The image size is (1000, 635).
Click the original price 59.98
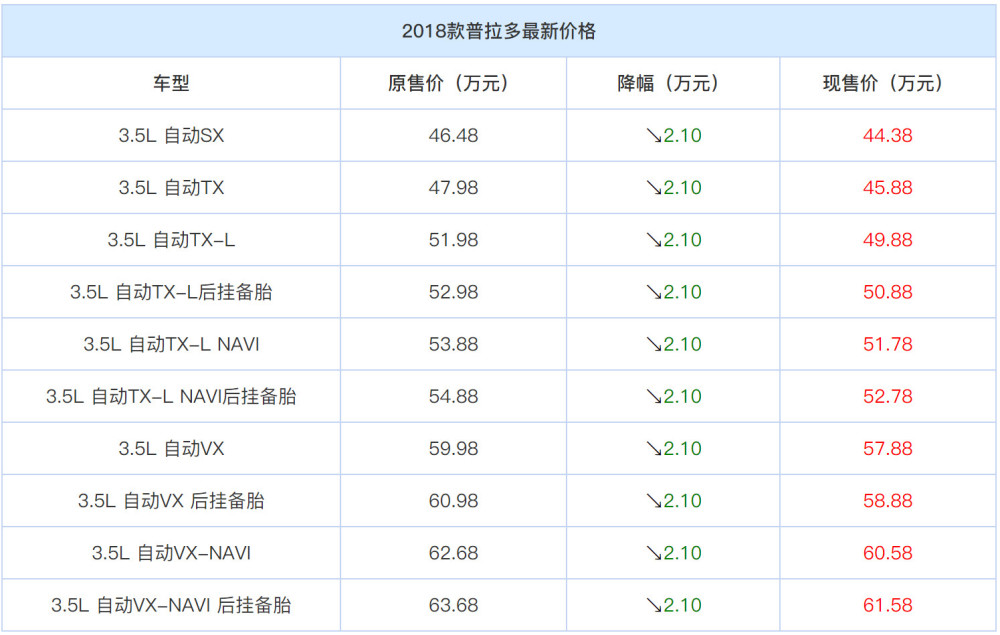coord(453,448)
